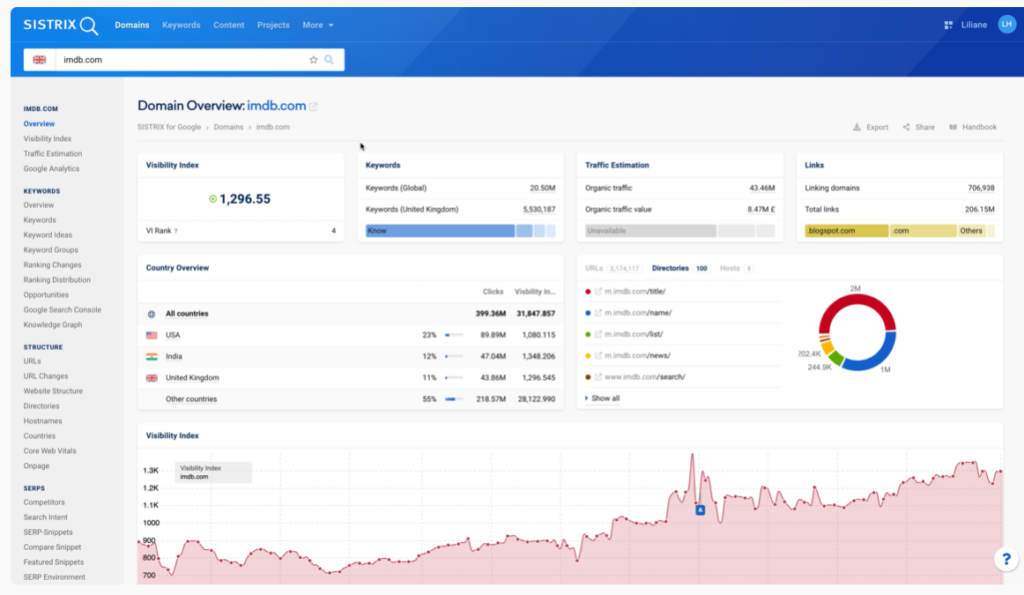This screenshot has width=1024, height=595.
Task: Click the .com links bar segment
Action: [923, 231]
